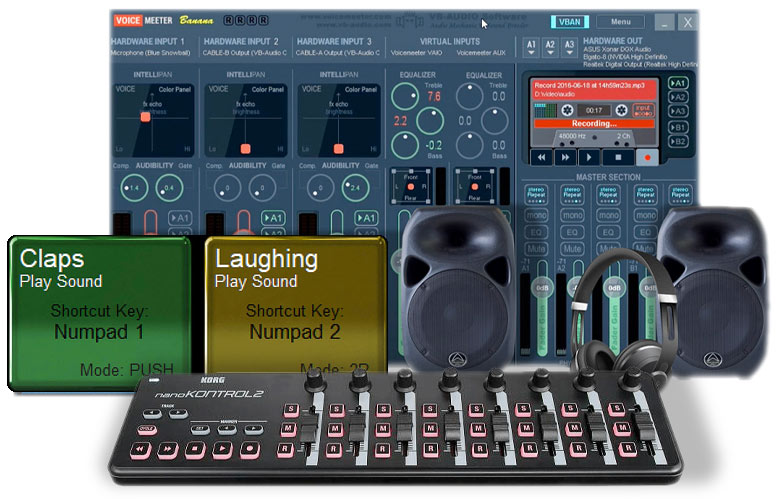
Task: Select device for Hardware Input 2 CABLE-B Output
Action: click(x=244, y=53)
